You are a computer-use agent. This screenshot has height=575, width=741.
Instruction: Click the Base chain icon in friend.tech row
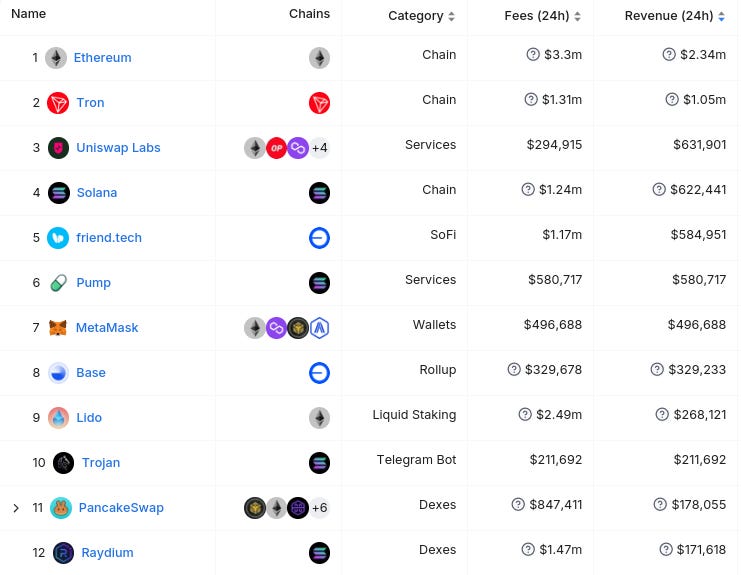click(x=319, y=238)
